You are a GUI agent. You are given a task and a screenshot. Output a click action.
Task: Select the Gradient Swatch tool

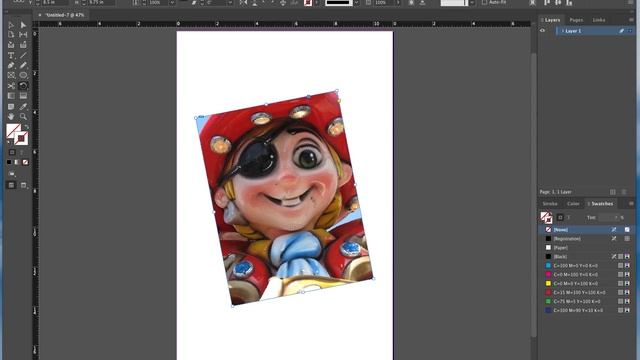pyautogui.click(x=11, y=96)
